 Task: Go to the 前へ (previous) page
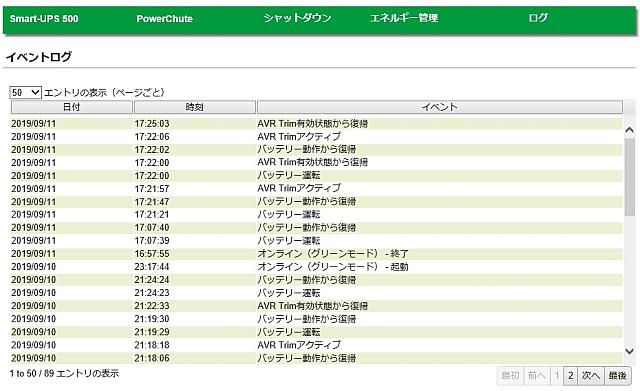pos(537,375)
